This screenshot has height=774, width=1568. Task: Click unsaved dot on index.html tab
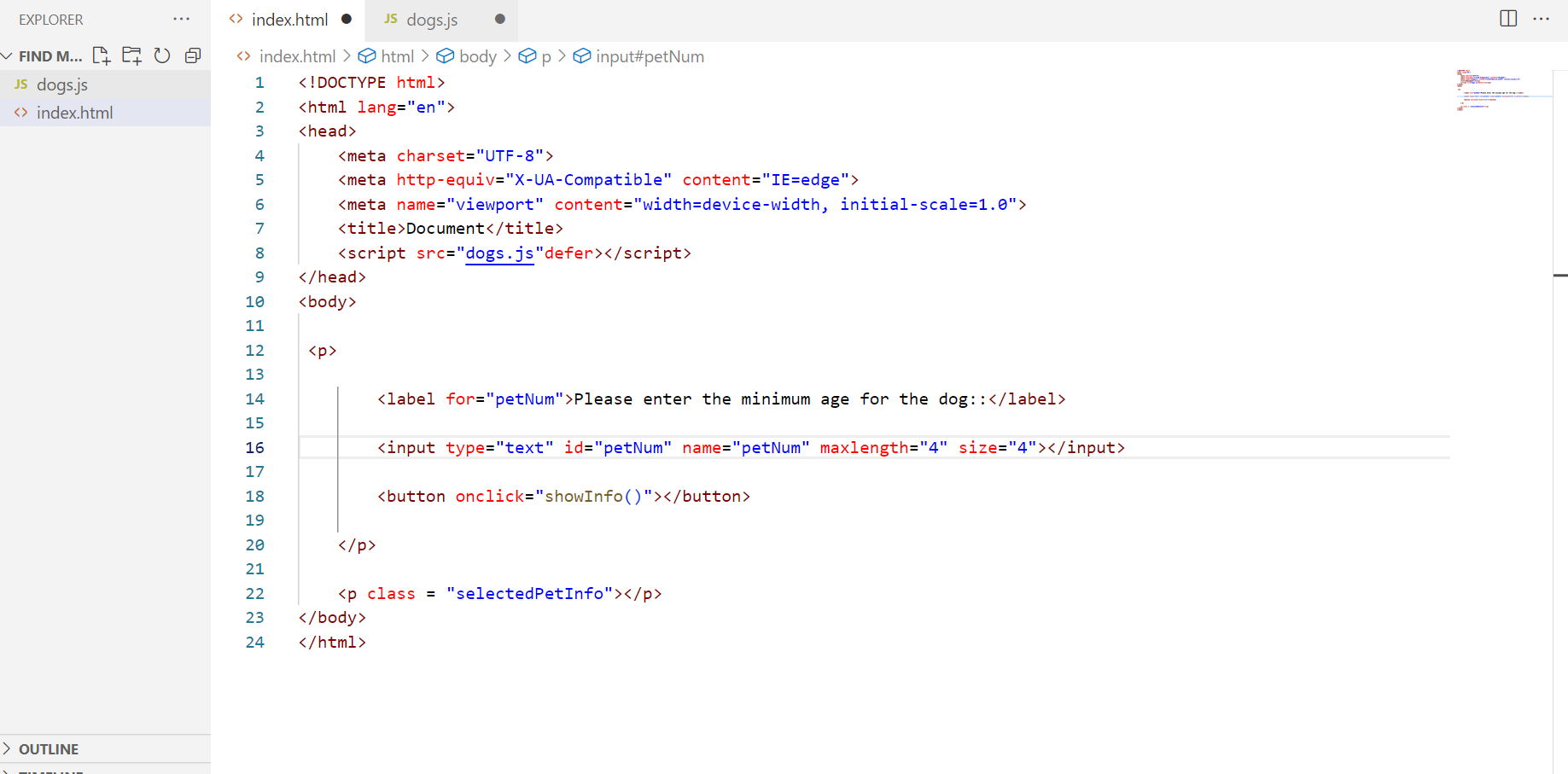(347, 19)
